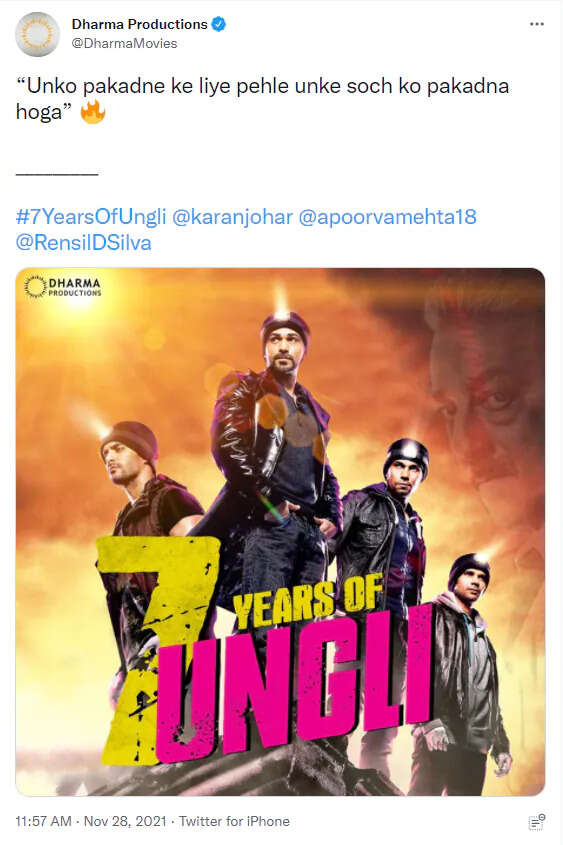Viewport: 563px width, 845px height.
Task: Click the Twitter for iPhone source label
Action: point(234,821)
